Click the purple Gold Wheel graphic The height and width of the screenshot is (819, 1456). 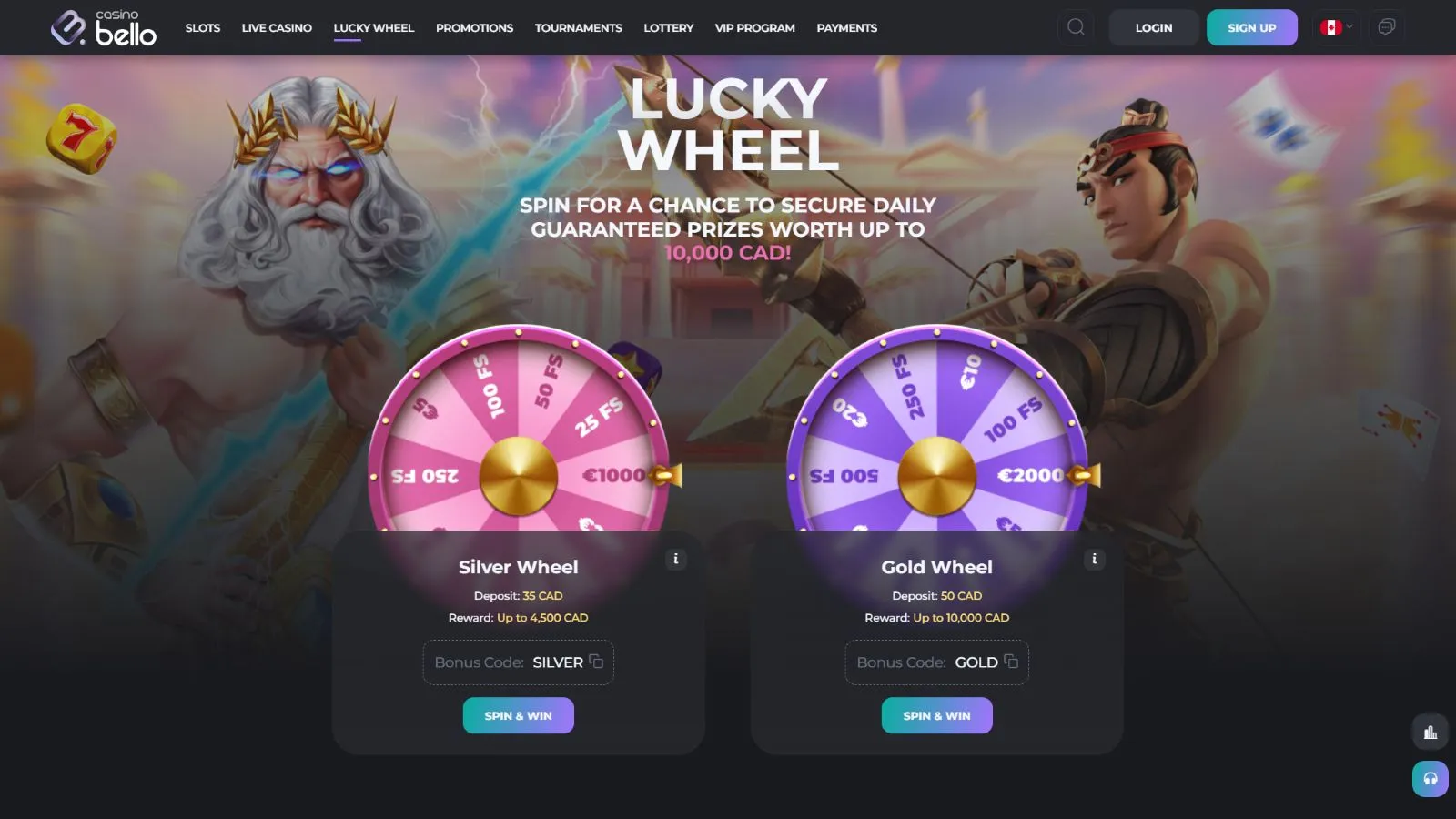[937, 430]
